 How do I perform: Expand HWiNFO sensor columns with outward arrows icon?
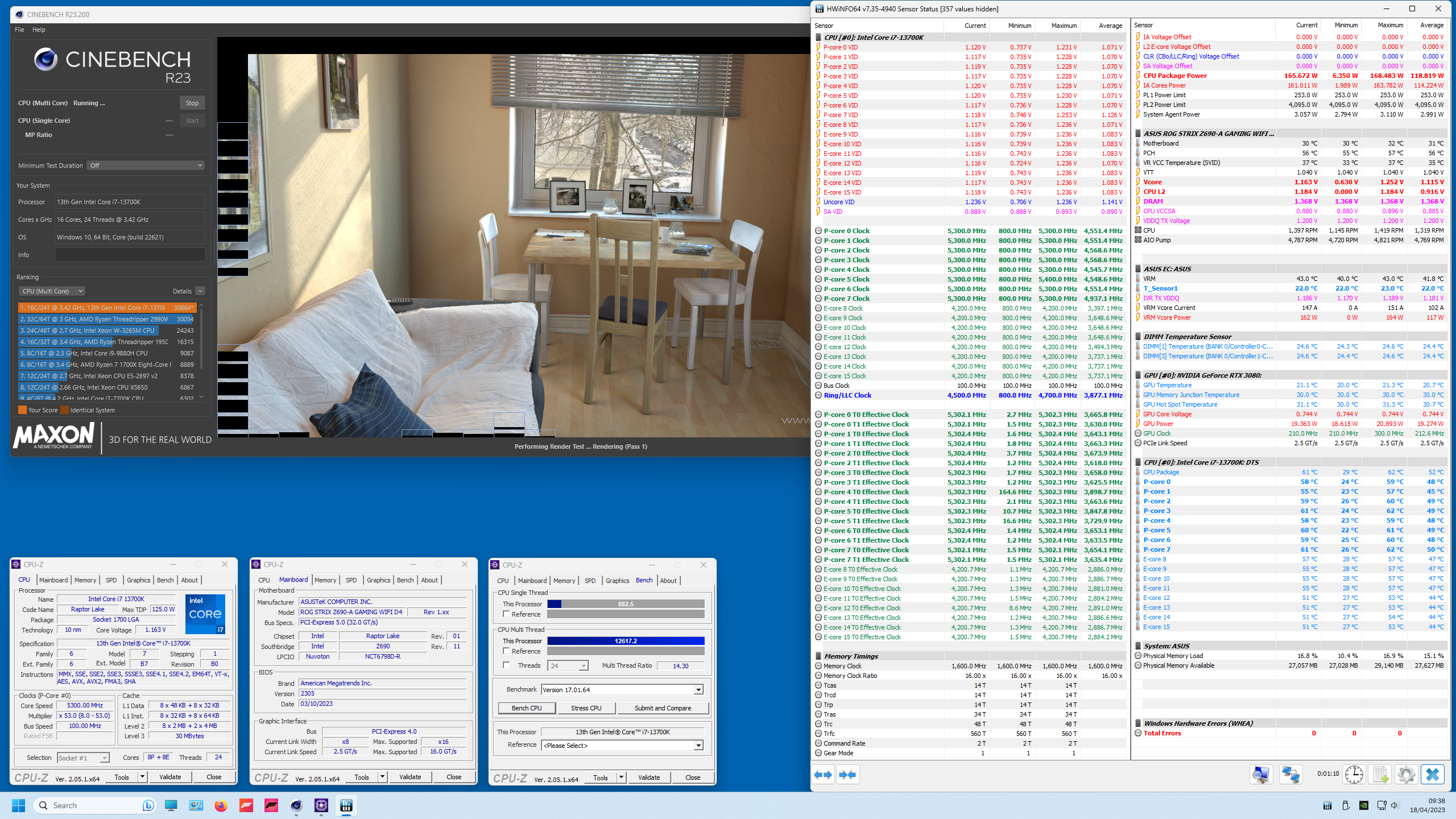click(823, 775)
